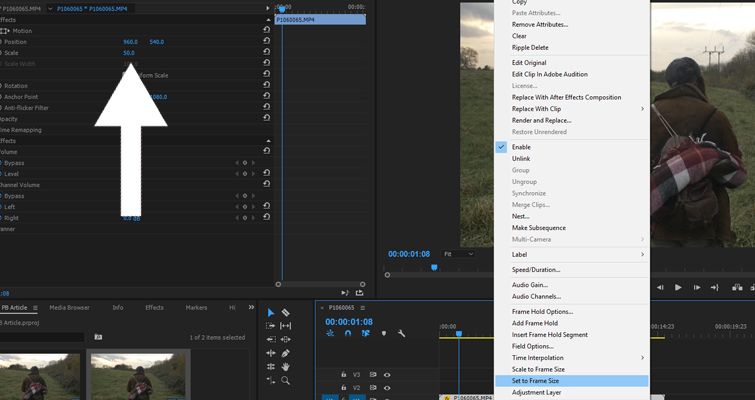Click the Program monitor playhead marker

pyautogui.click(x=434, y=267)
